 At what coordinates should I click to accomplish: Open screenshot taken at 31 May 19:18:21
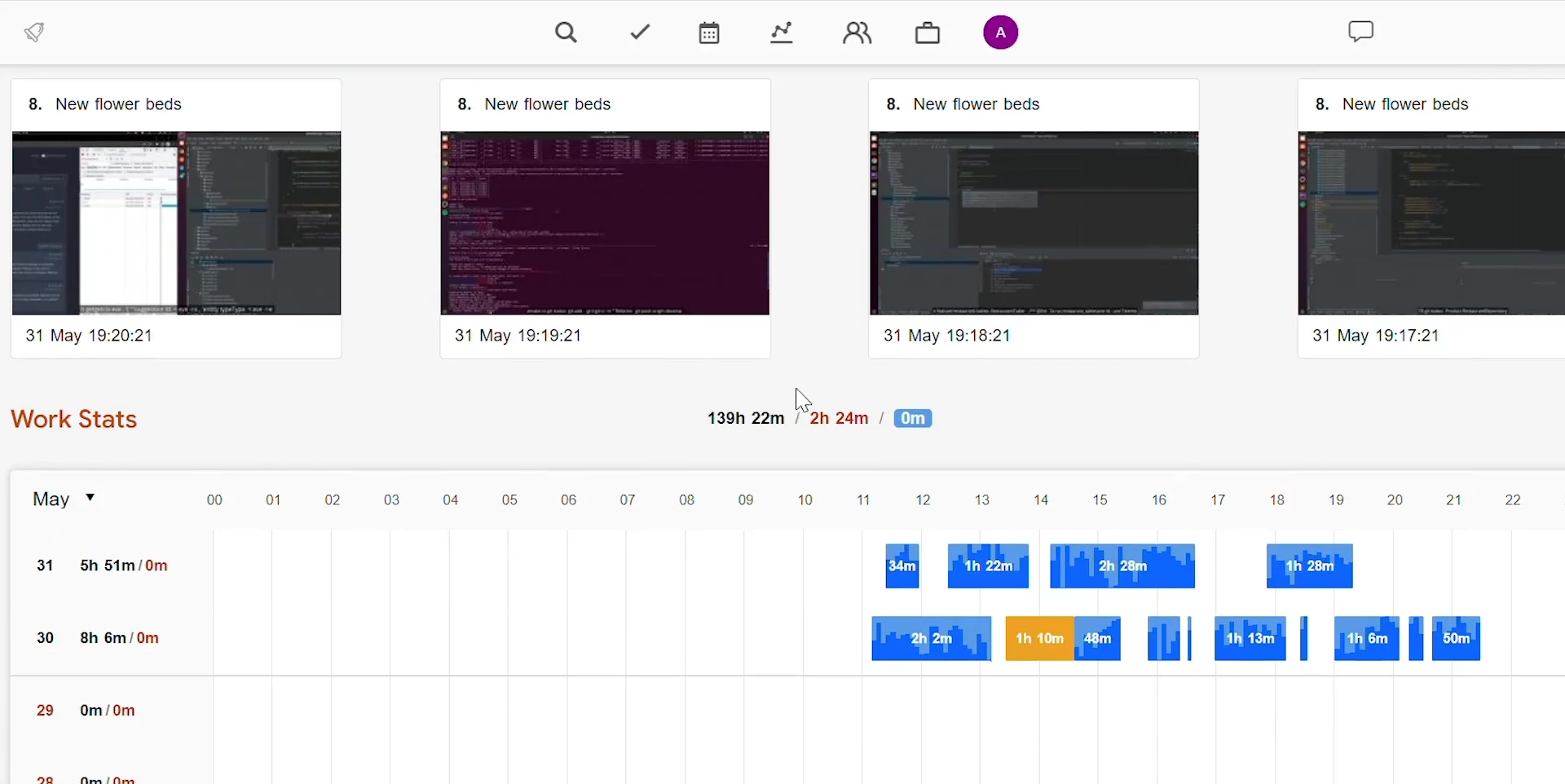pyautogui.click(x=1034, y=223)
